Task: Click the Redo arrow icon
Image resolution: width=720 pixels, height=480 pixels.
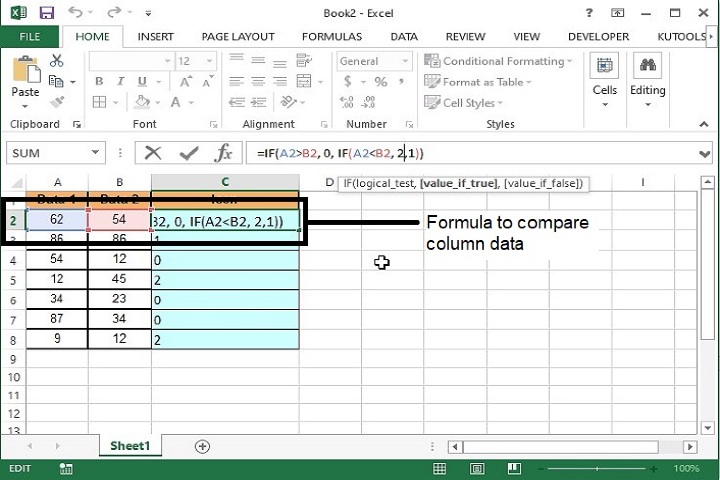Action: (113, 12)
